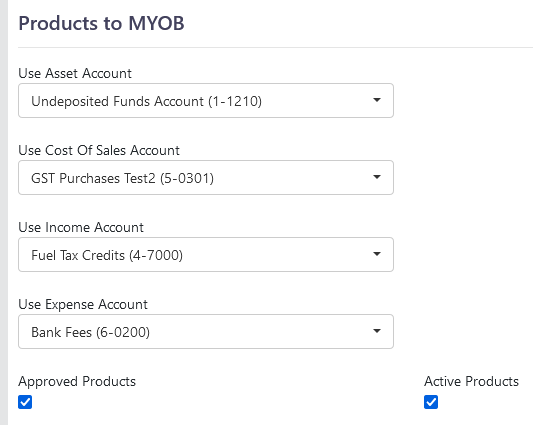Click the divider line under the heading
The width and height of the screenshot is (533, 425).
[275, 48]
